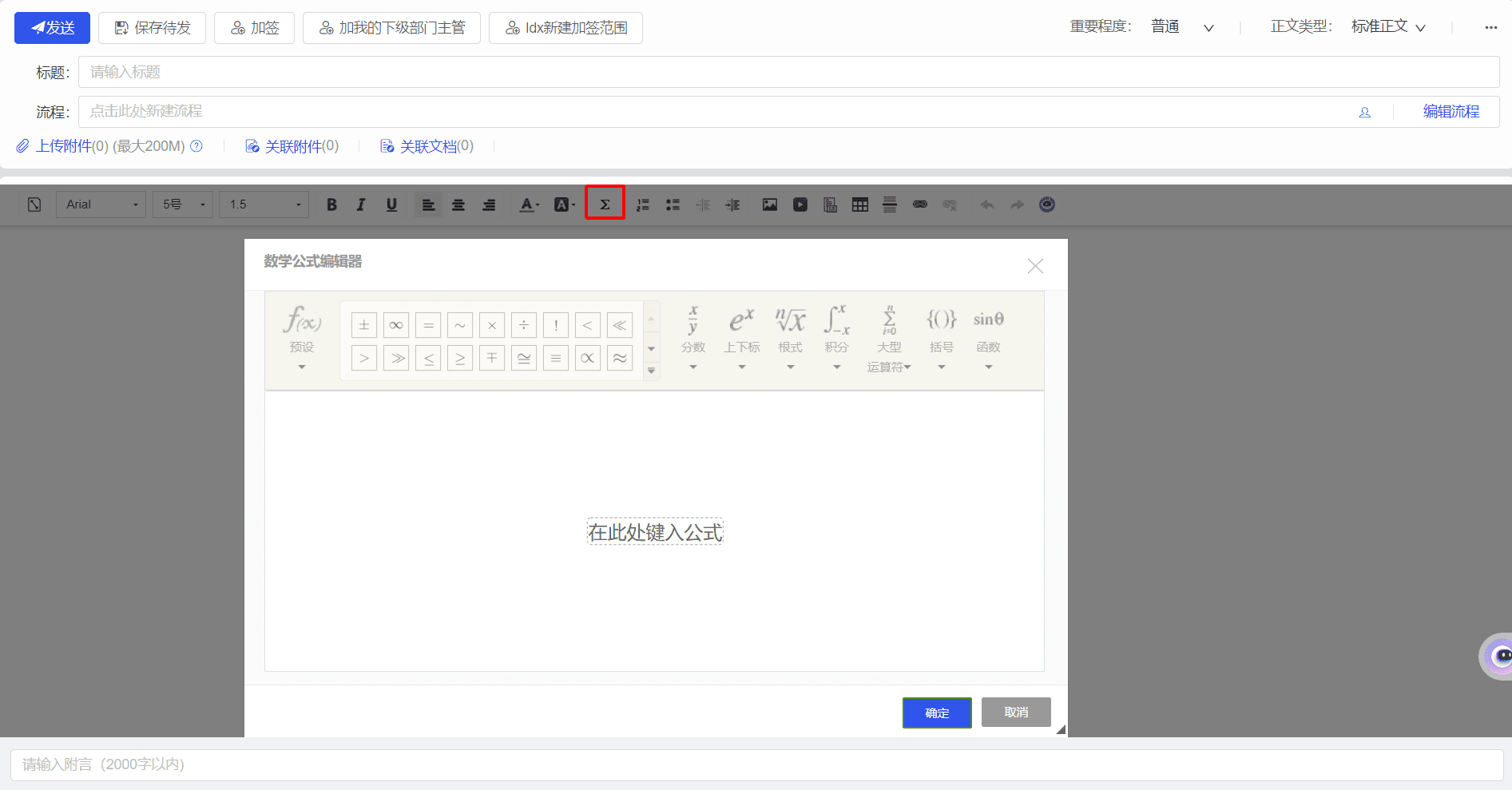Viewport: 1512px width, 790px height.
Task: Click the undo arrow icon
Action: coord(987,204)
